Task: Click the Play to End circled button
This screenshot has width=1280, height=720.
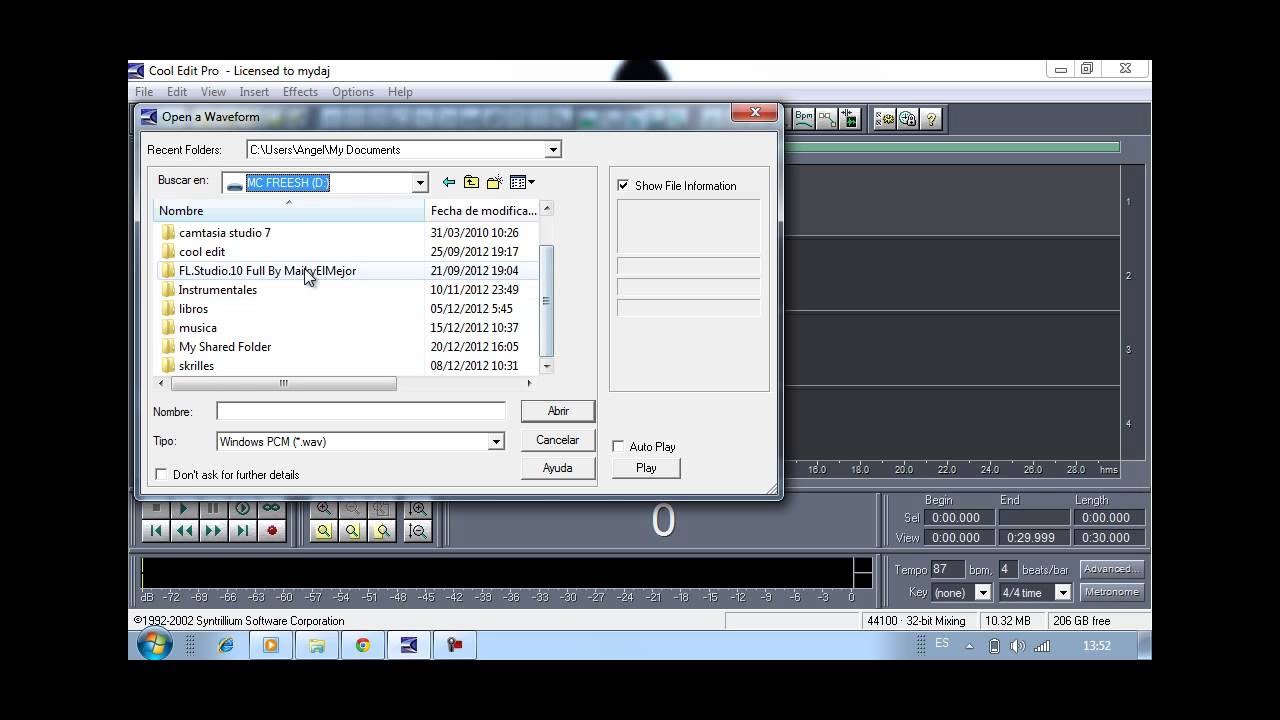Action: (x=242, y=509)
